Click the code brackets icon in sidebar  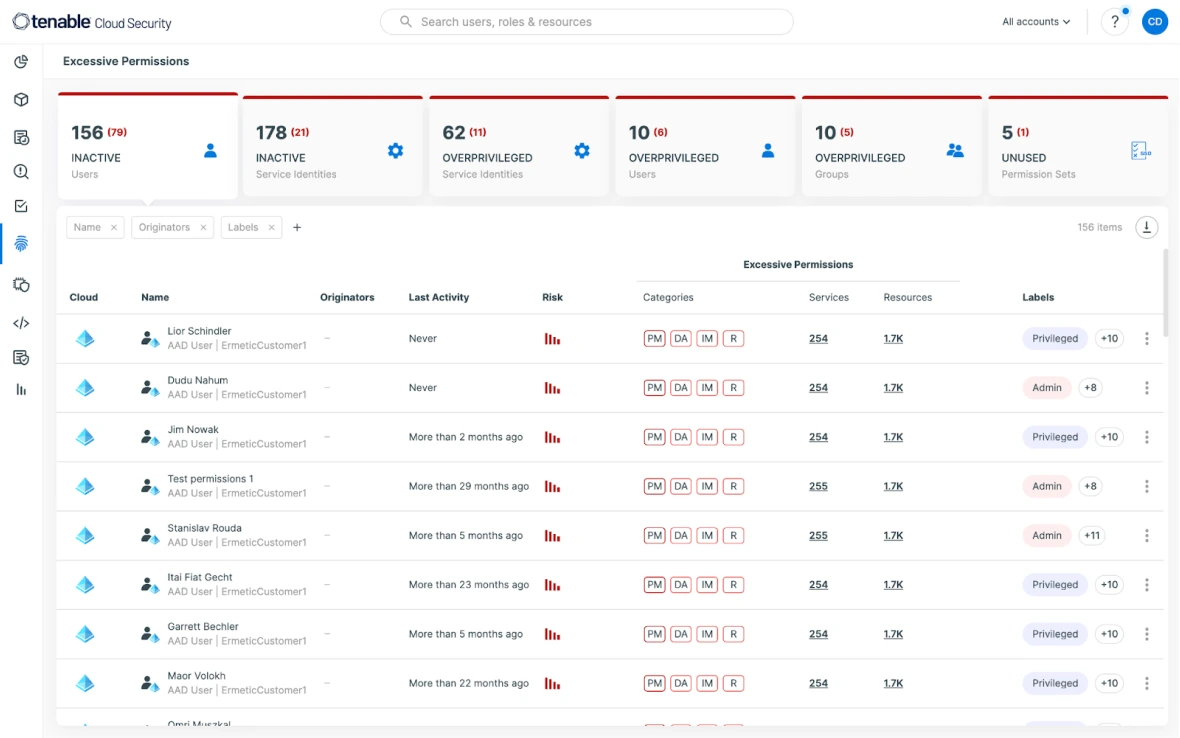click(21, 323)
